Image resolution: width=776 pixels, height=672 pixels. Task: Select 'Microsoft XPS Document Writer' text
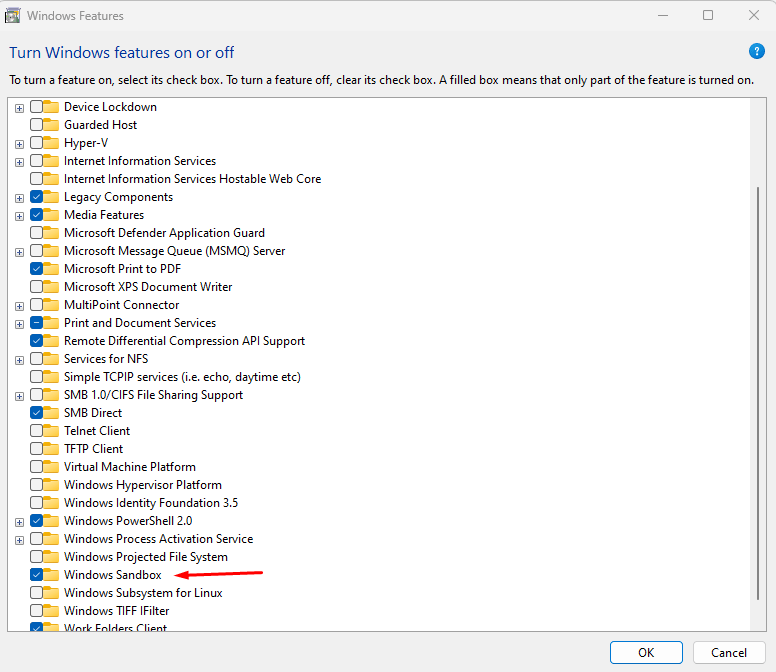tap(148, 287)
